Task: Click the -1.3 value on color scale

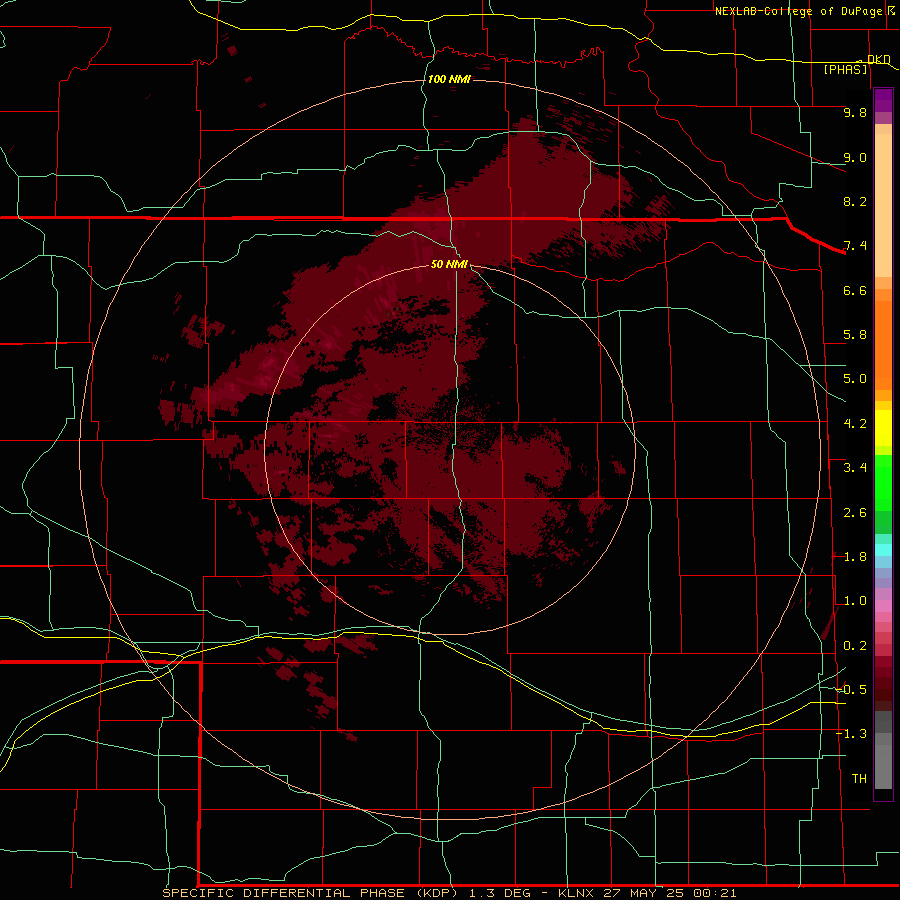Action: 852,734
